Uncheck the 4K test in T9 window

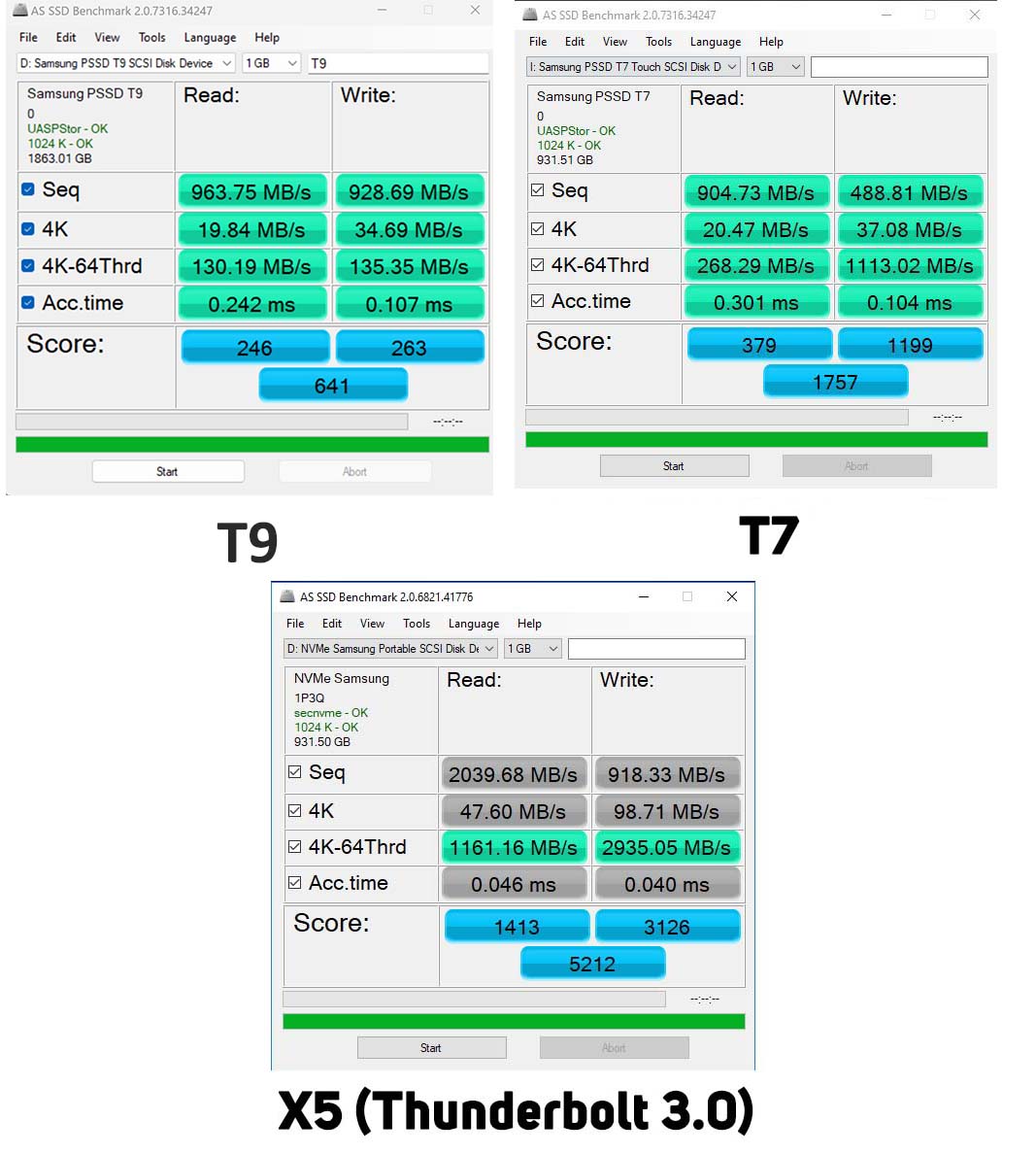pos(28,229)
